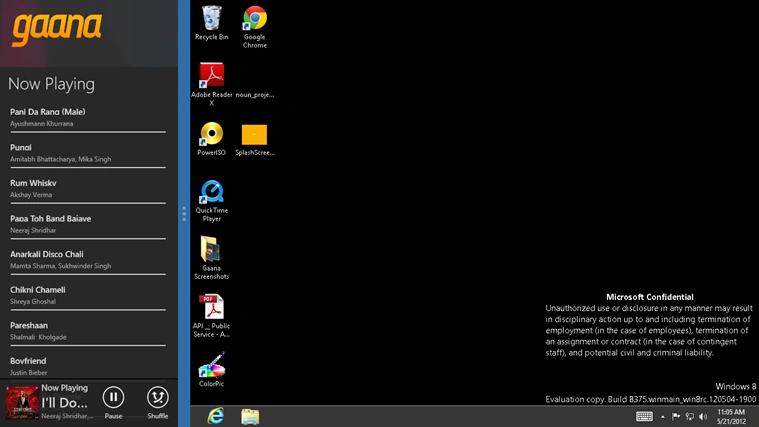Select the Pareshaan track in the list
759x427 pixels.
tap(88, 331)
